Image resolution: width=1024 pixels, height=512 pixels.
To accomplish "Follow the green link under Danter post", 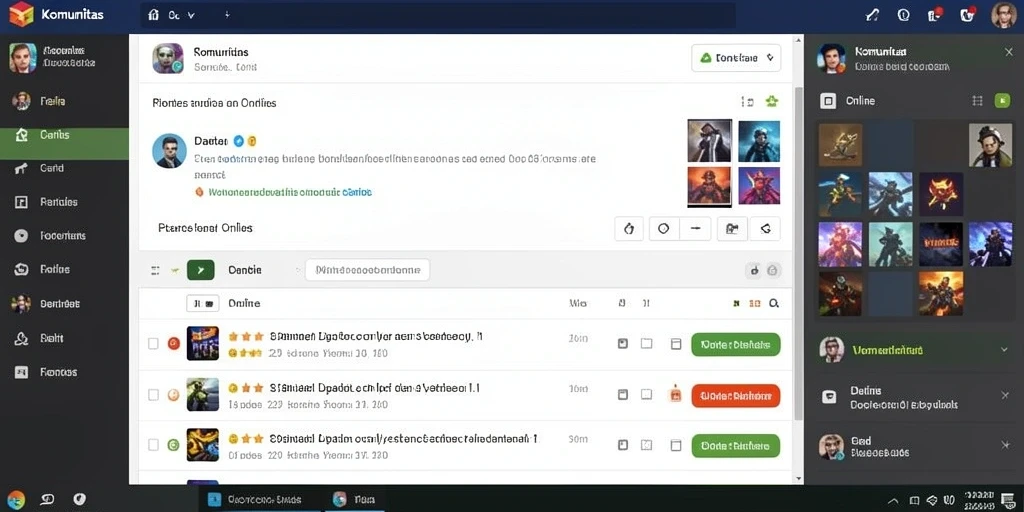I will (289, 192).
